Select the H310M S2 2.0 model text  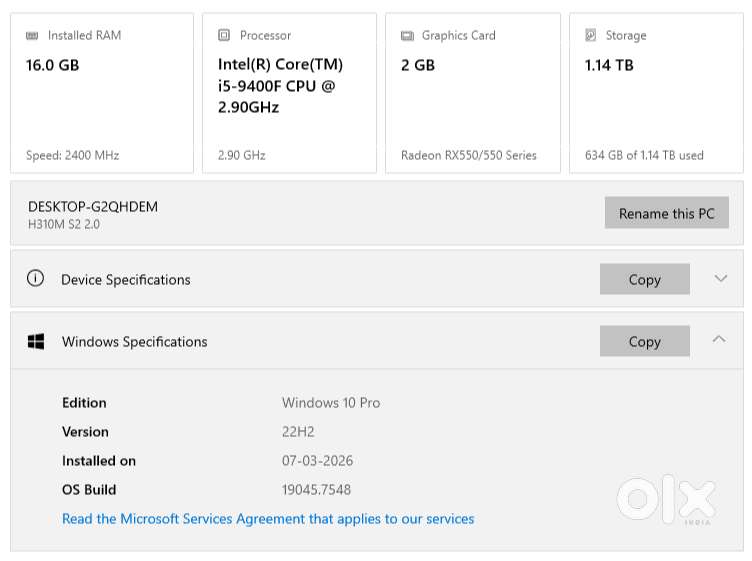click(64, 224)
